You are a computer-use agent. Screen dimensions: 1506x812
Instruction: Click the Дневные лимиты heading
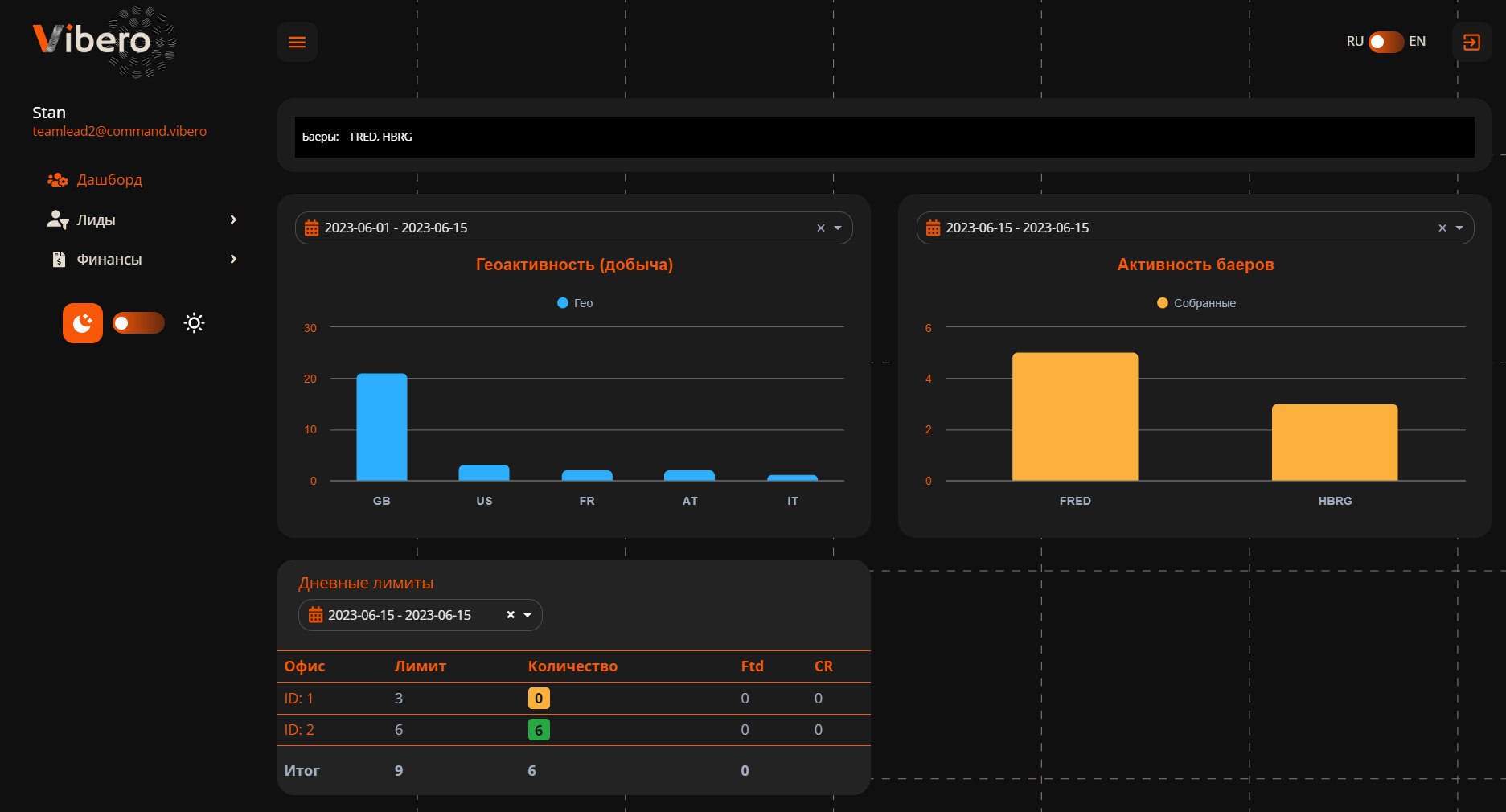(x=366, y=584)
